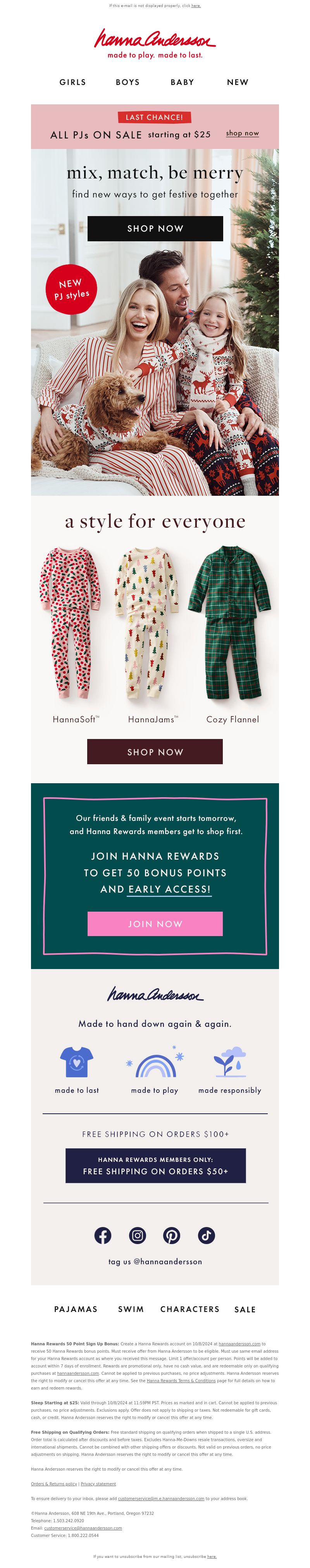Open the TikTok social icon
The height and width of the screenshot is (1568, 310).
(x=206, y=1235)
